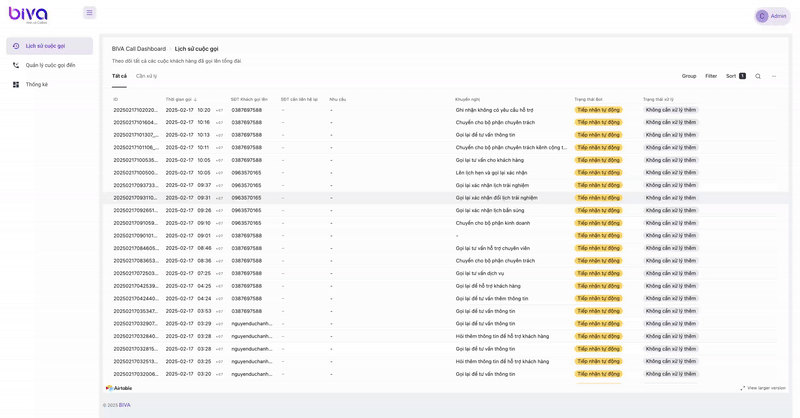This screenshot has width=800, height=418.
Task: Click the SĐT cần liên hệ lại column header
Action: [x=299, y=100]
